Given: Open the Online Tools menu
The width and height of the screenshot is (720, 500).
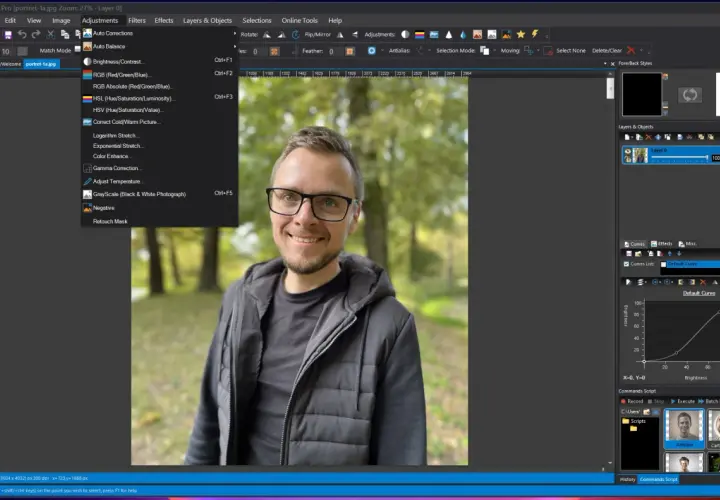Looking at the screenshot, I should pos(299,20).
